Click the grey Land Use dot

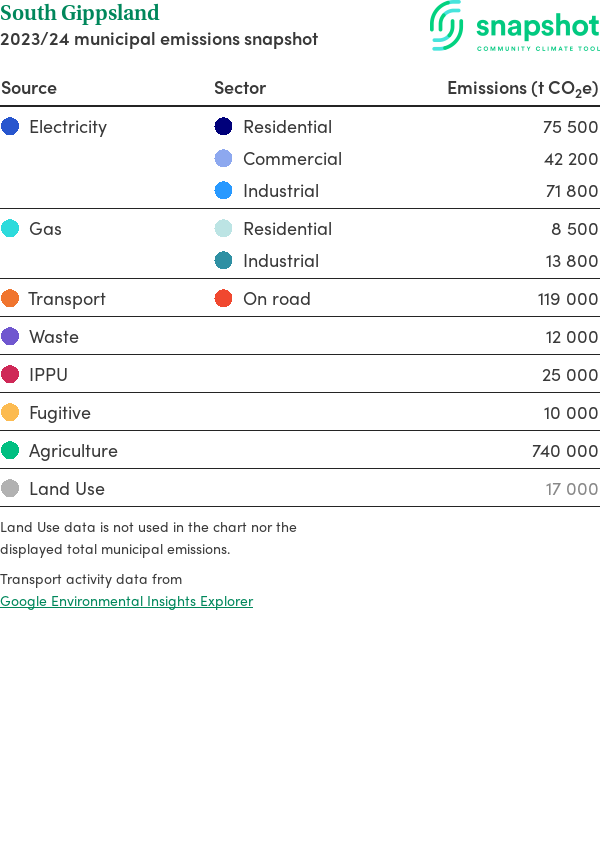10,489
